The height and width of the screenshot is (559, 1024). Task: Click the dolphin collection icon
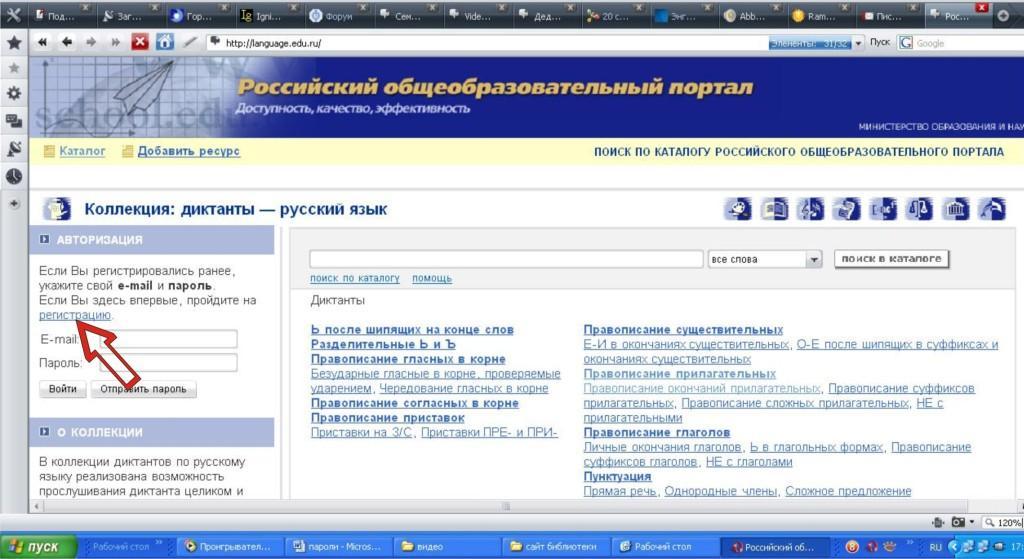point(992,209)
